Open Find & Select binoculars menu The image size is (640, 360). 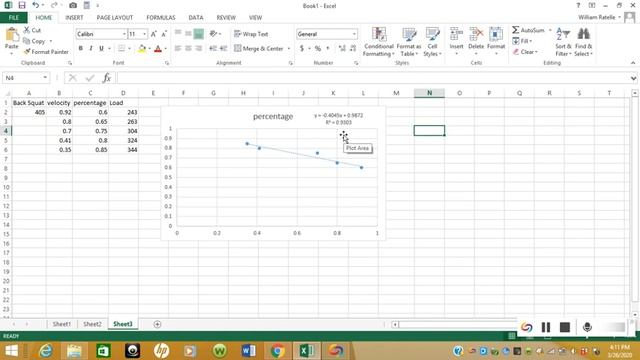click(584, 42)
